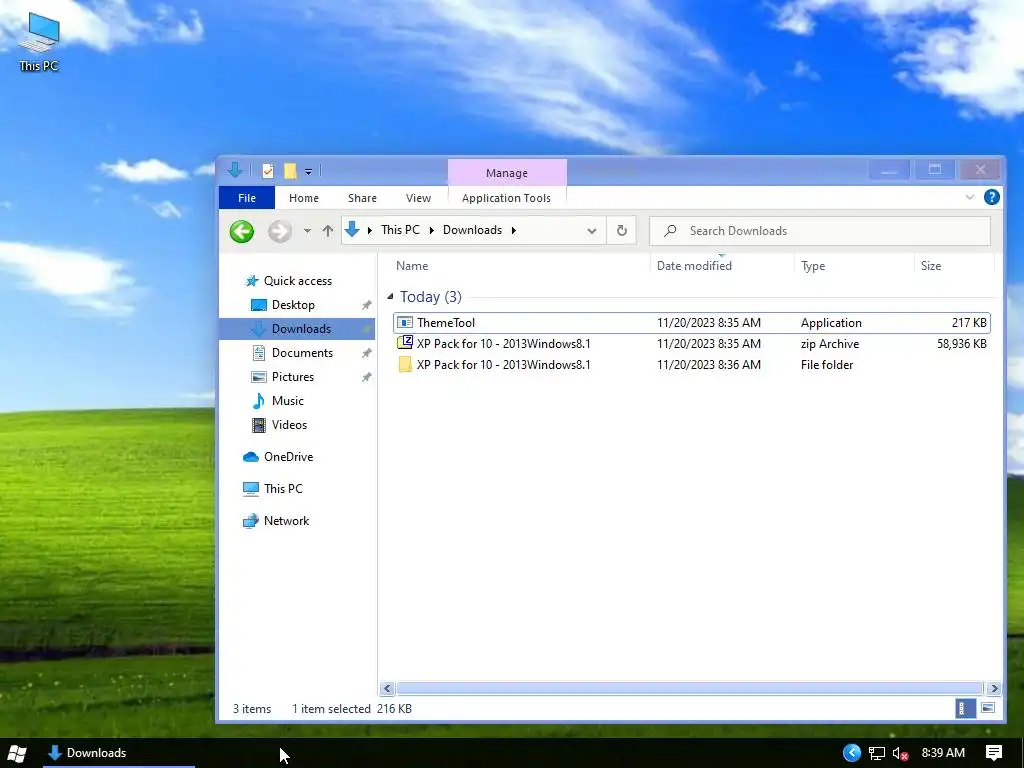Image resolution: width=1024 pixels, height=768 pixels.
Task: Unpin Desktop using its pin icon
Action: tap(366, 305)
